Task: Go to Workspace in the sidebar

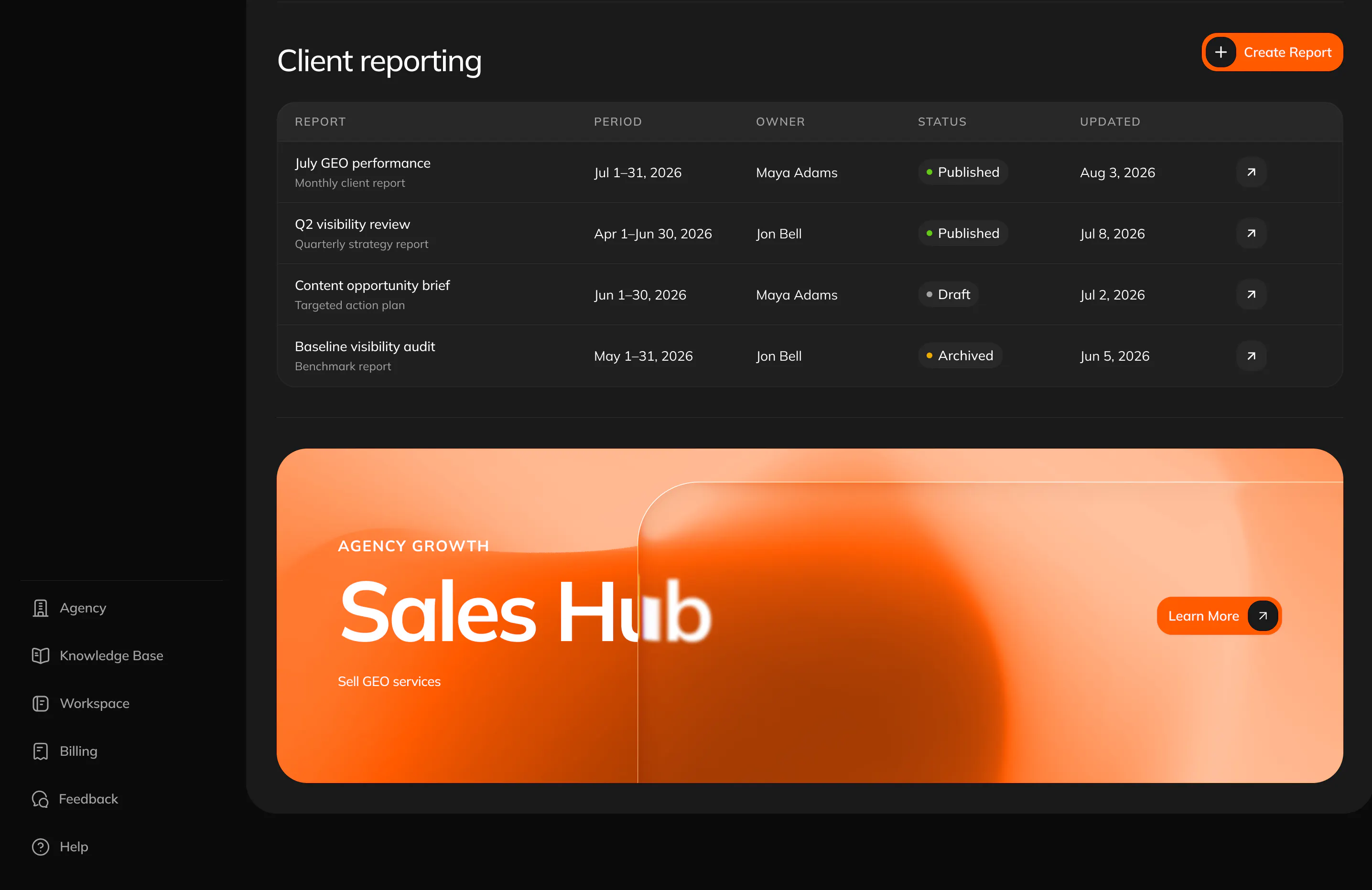Action: pos(81,704)
